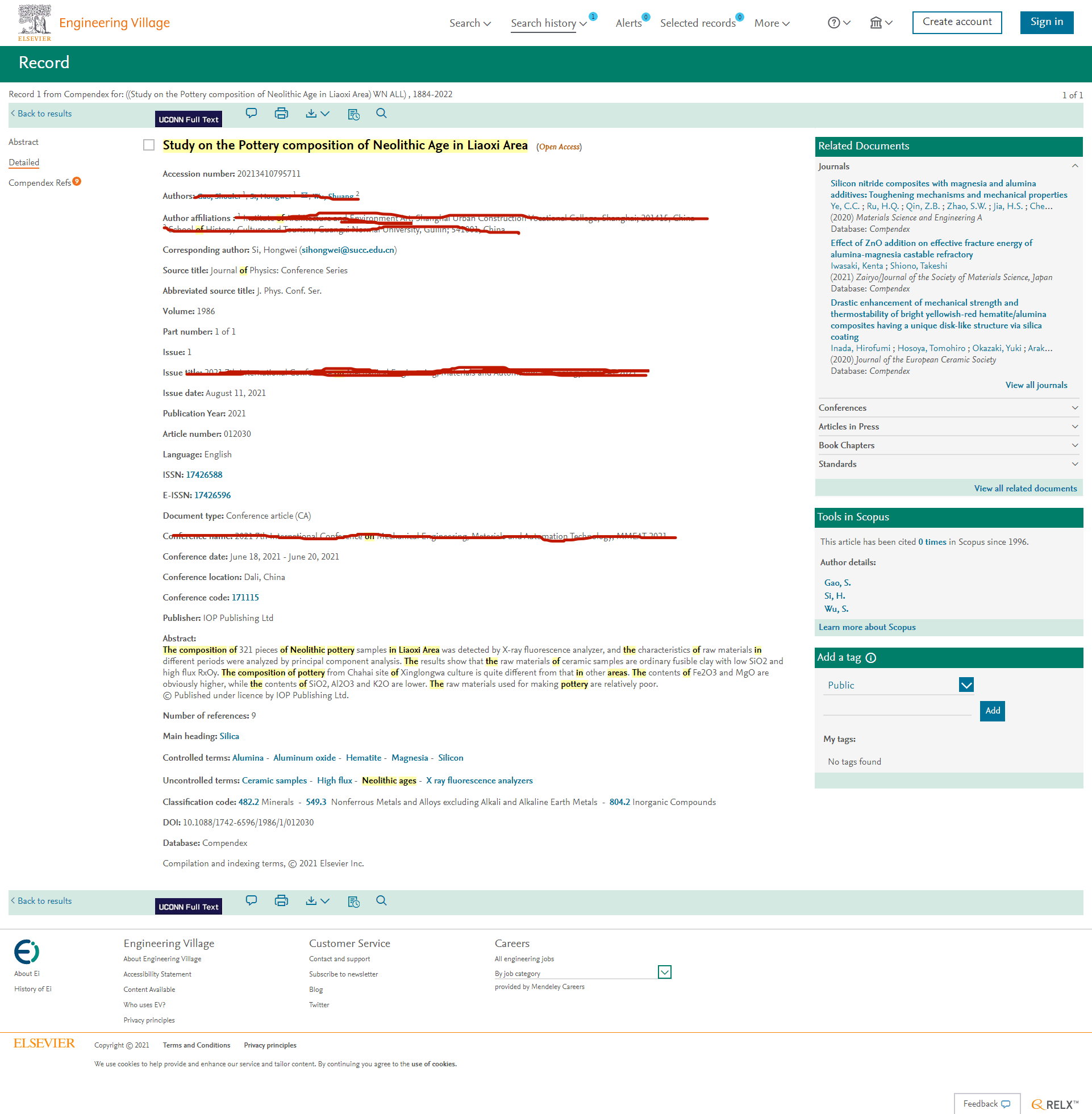Click the top toolbar magnifier search icon
Viewport: 1092px width, 1114px height.
click(381, 113)
